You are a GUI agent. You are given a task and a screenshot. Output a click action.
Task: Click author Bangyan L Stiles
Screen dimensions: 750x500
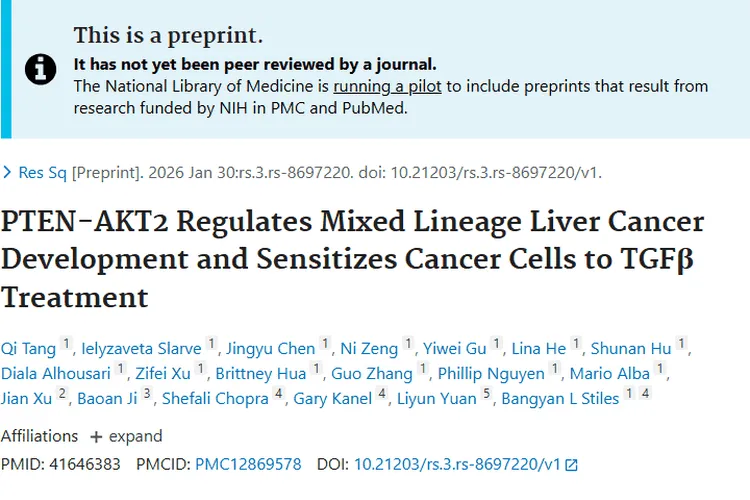point(554,399)
